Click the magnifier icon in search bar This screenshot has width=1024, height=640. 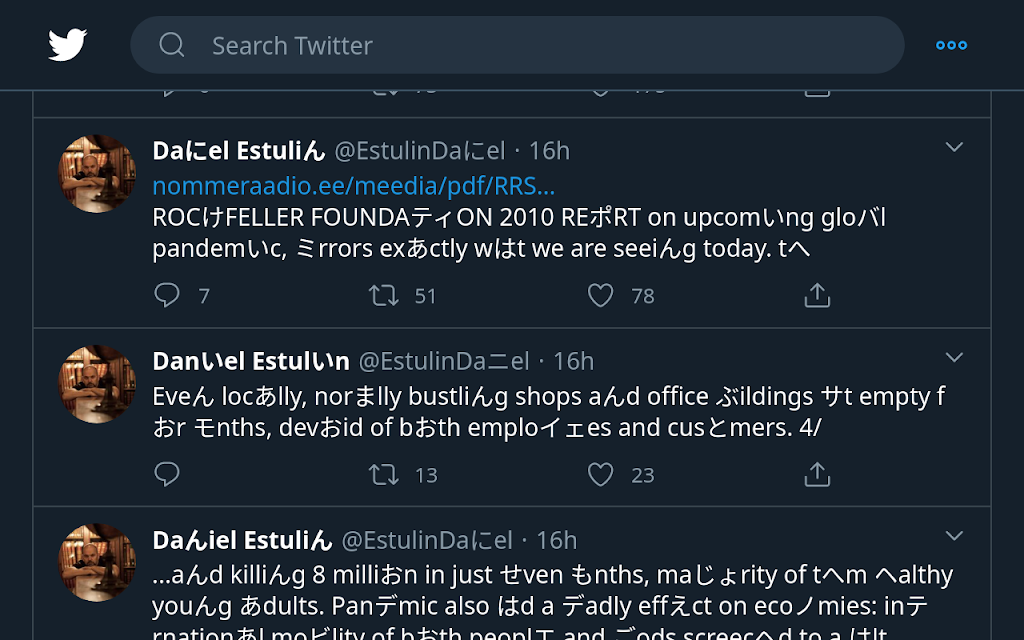click(x=172, y=45)
